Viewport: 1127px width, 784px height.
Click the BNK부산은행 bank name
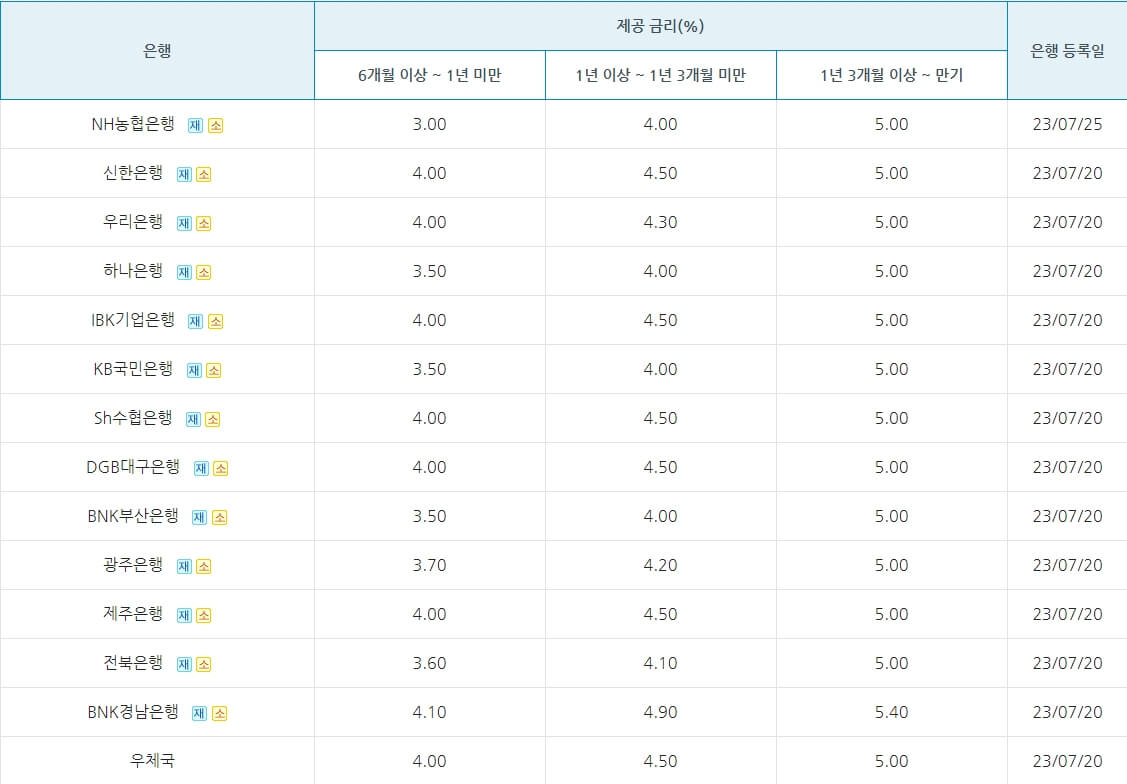tap(133, 515)
